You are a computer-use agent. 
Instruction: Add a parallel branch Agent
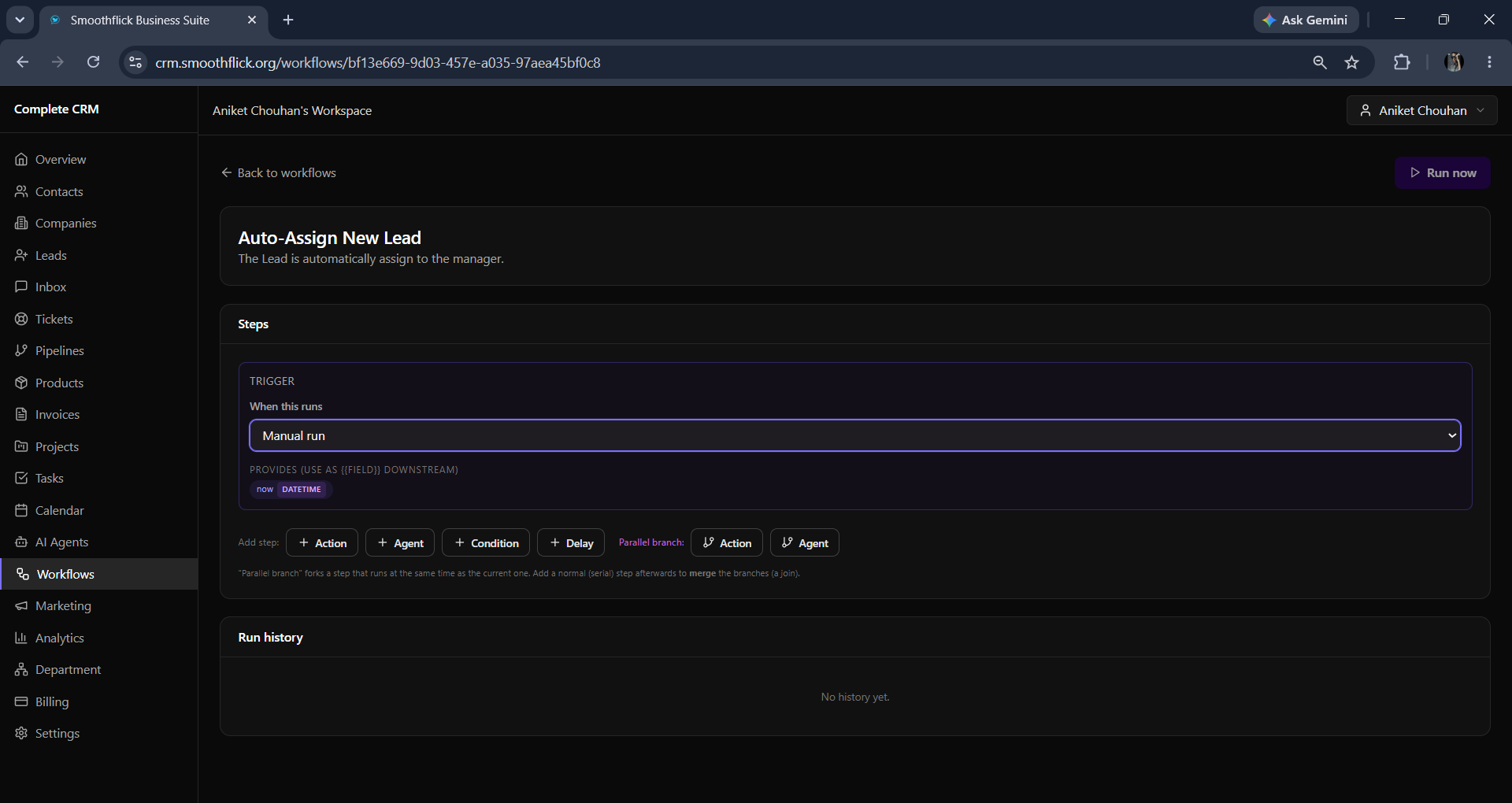pyautogui.click(x=805, y=542)
